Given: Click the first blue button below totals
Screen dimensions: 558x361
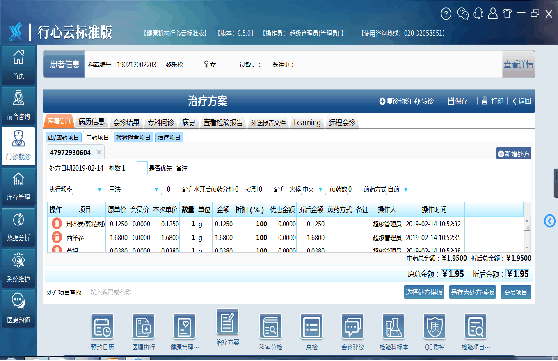Looking at the screenshot, I should 424,292.
